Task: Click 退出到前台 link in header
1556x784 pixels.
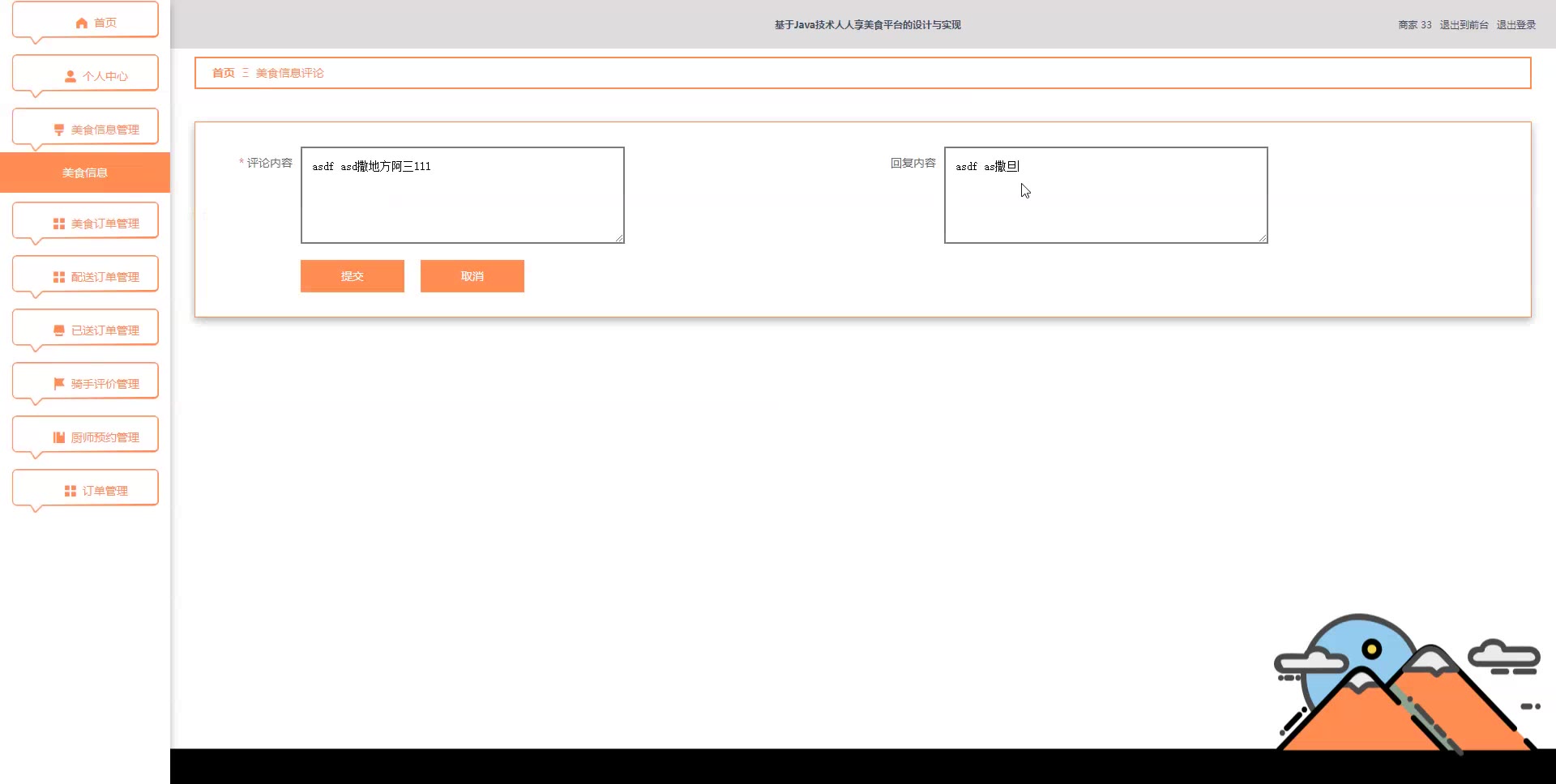Action: click(1464, 25)
